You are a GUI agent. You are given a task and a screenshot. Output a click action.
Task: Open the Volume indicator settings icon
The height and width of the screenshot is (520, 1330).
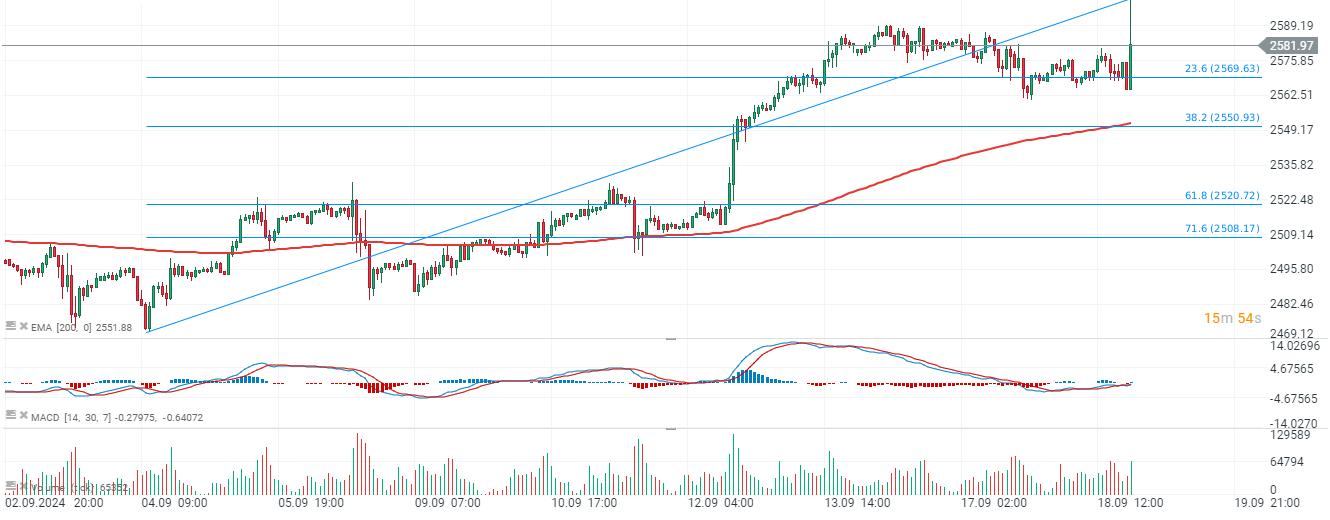pyautogui.click(x=11, y=487)
